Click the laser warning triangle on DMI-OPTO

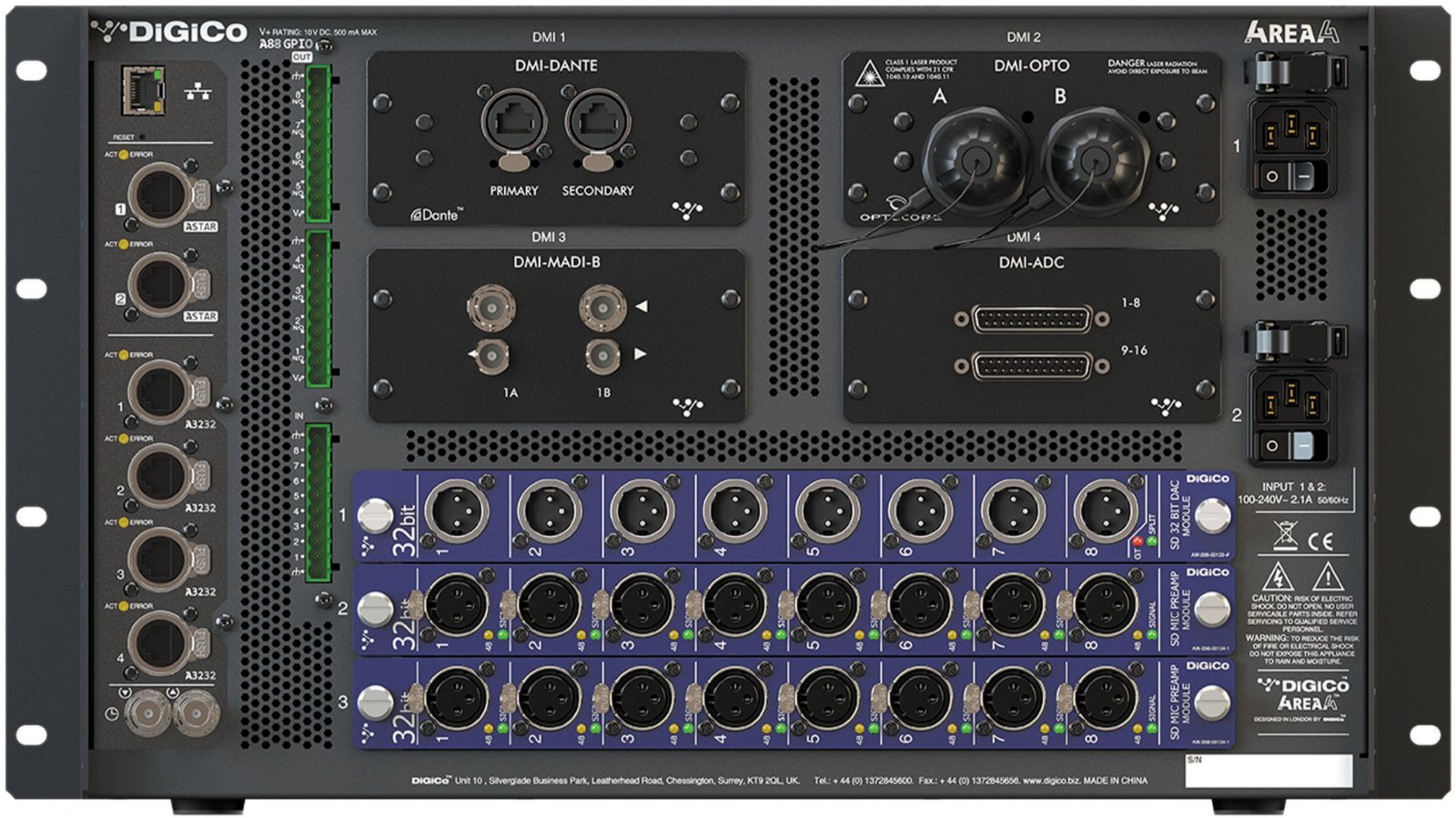[x=868, y=73]
